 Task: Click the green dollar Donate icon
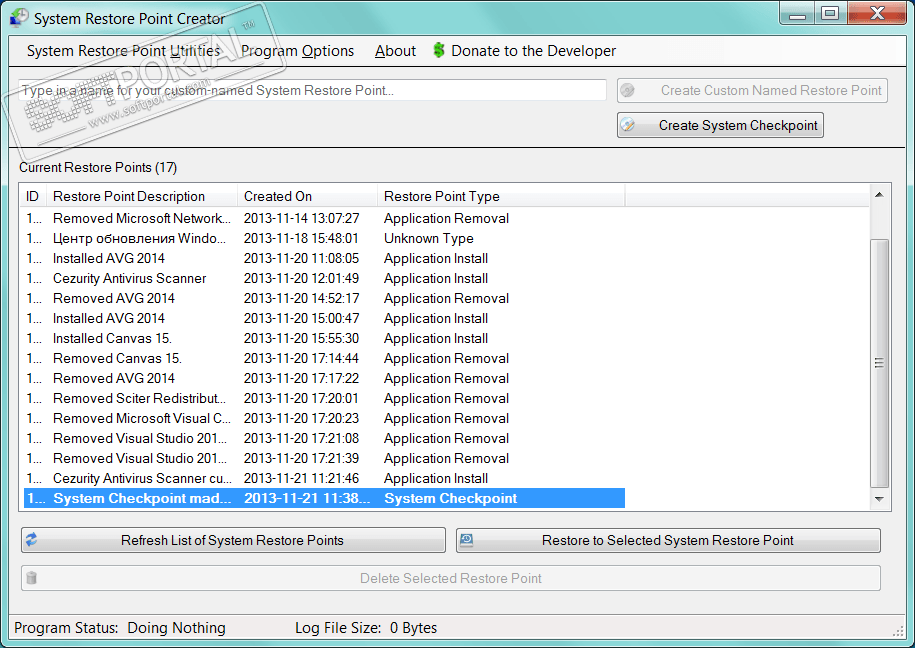(x=439, y=51)
